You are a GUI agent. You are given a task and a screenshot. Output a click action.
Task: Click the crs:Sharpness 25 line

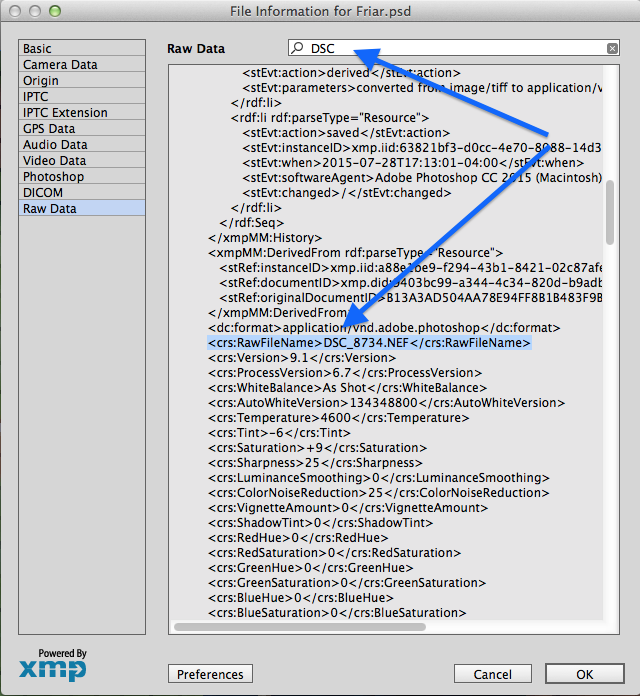pos(315,463)
